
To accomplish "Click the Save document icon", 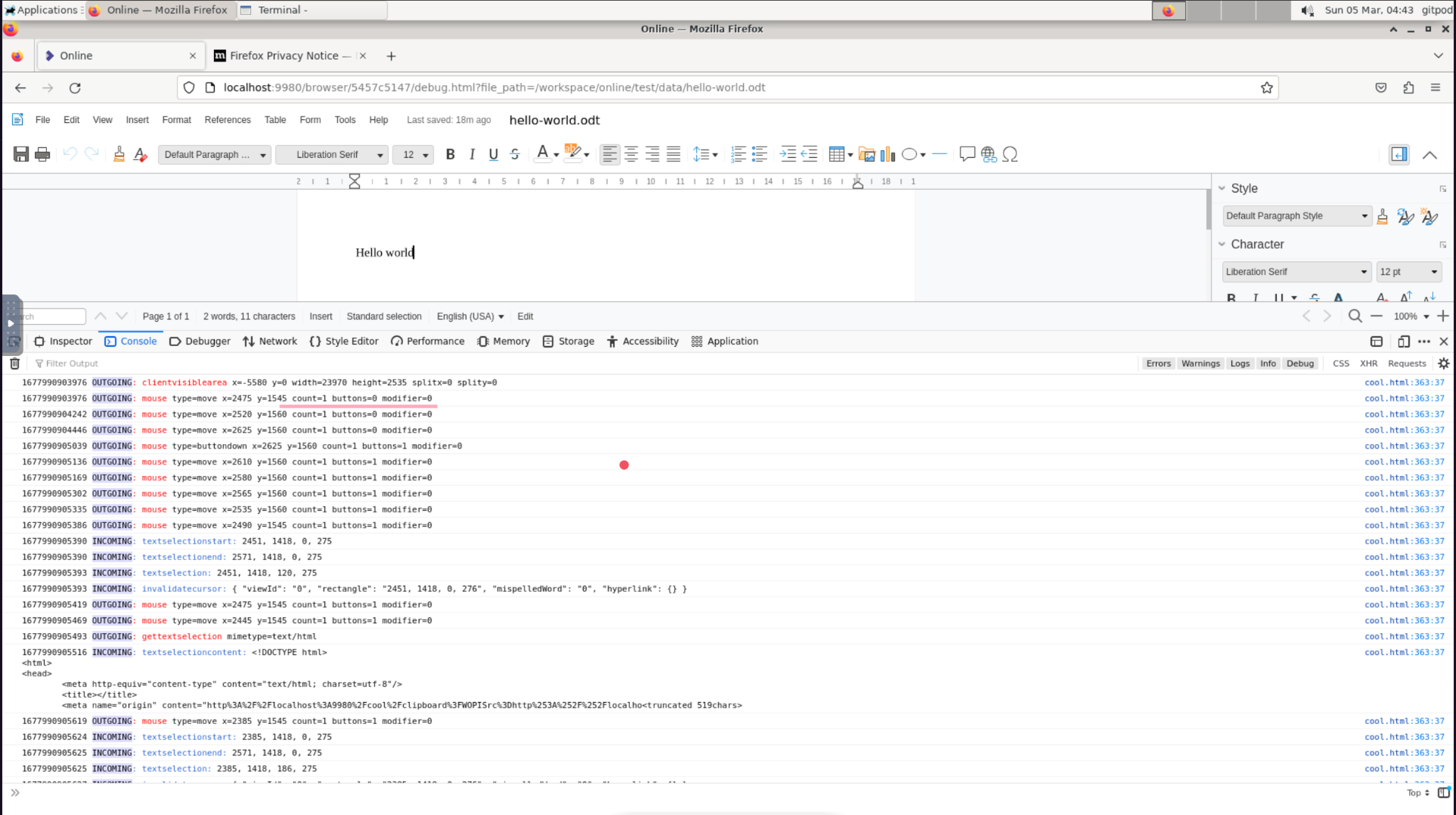I will pos(21,154).
